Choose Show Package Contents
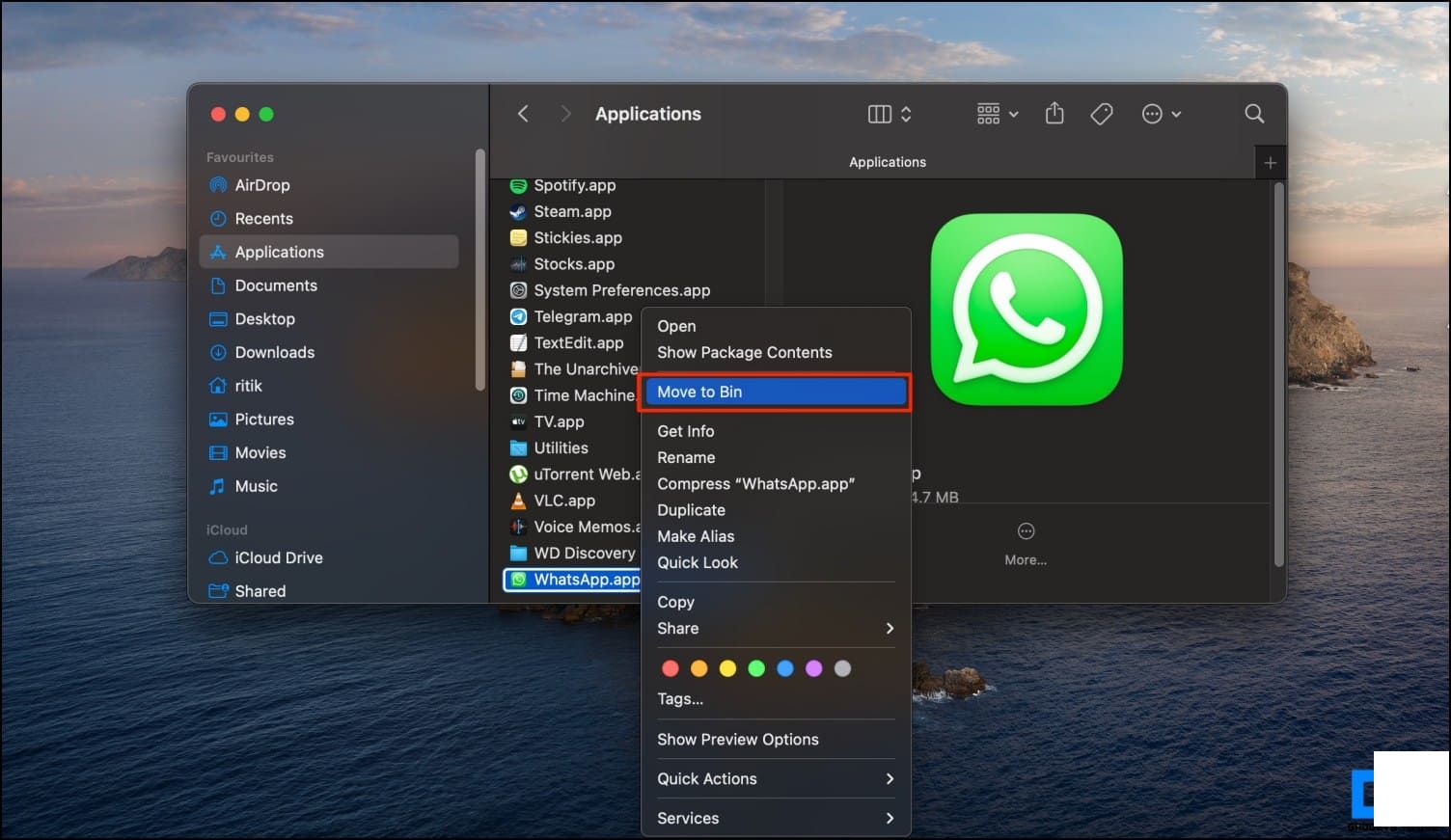 pyautogui.click(x=776, y=352)
